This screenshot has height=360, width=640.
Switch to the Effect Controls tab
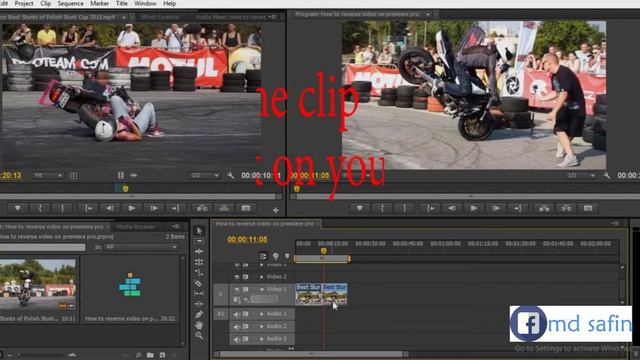pyautogui.click(x=160, y=17)
